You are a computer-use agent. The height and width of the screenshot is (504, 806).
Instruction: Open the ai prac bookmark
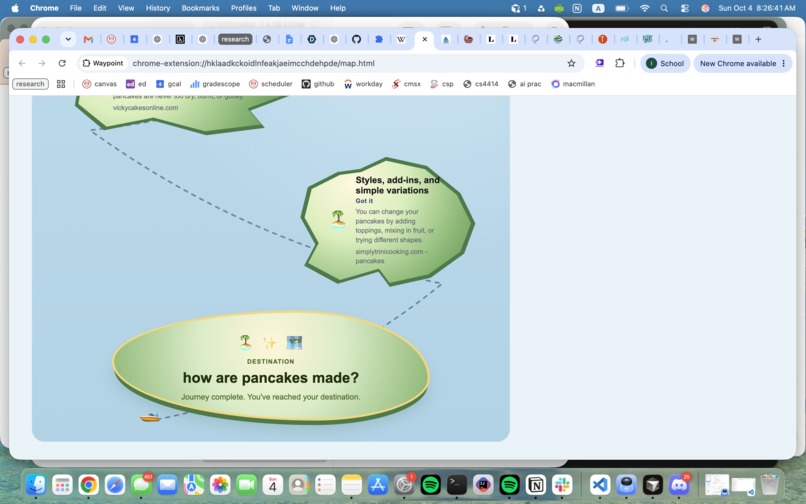tap(524, 84)
